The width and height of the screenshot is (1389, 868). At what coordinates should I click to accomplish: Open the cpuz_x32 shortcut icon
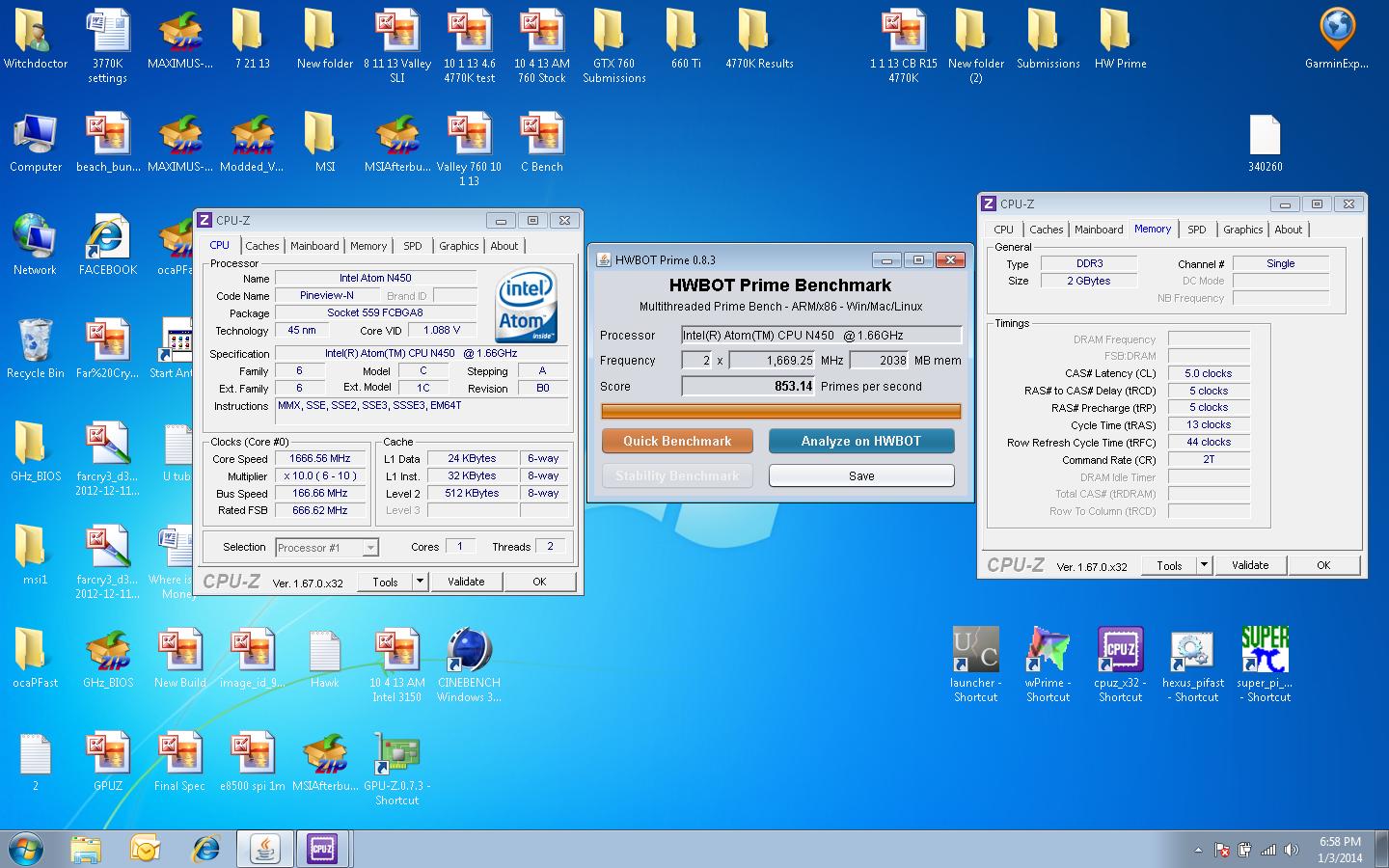pos(1121,665)
